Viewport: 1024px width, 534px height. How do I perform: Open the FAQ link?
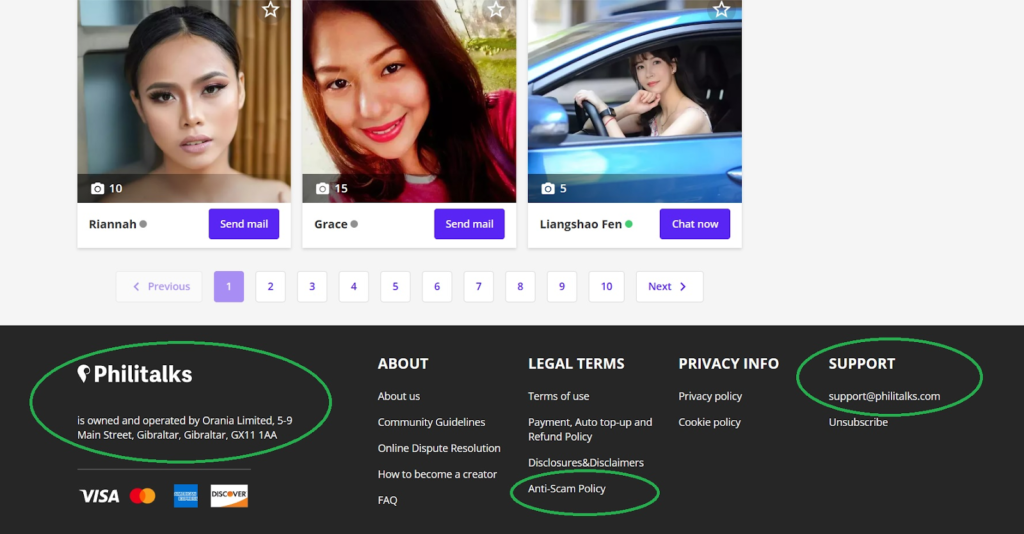[387, 501]
